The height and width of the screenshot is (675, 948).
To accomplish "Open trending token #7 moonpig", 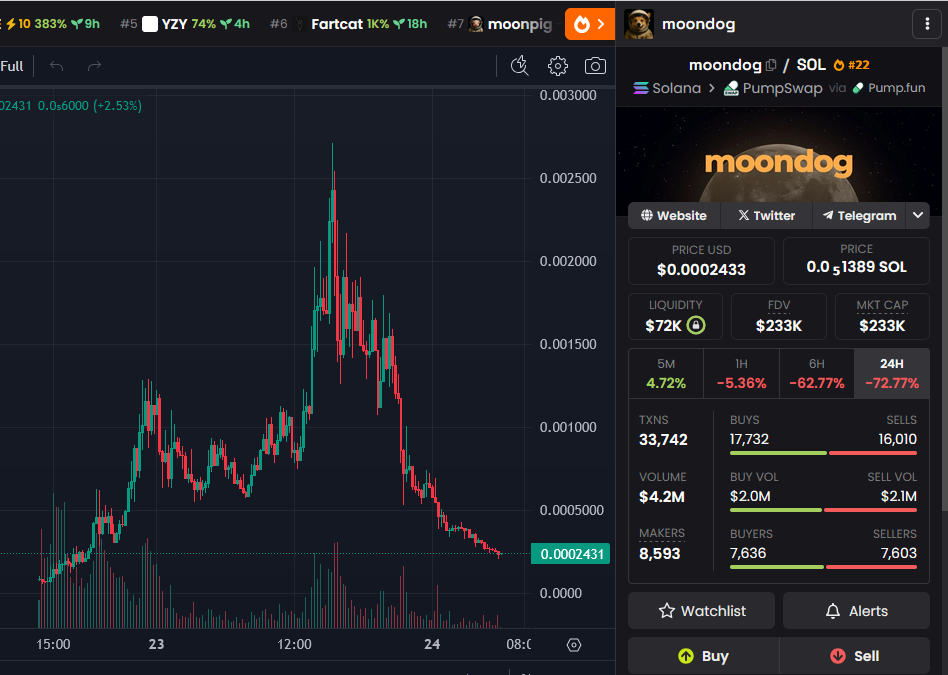I will pyautogui.click(x=499, y=24).
